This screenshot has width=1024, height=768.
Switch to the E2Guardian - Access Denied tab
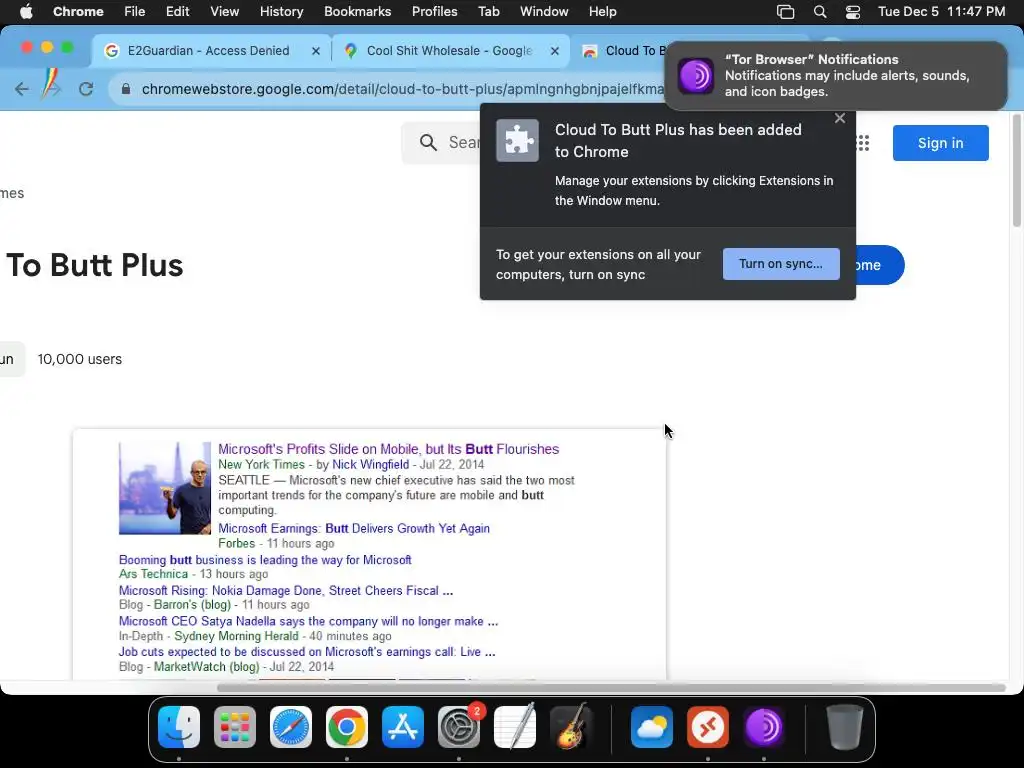[x=208, y=50]
